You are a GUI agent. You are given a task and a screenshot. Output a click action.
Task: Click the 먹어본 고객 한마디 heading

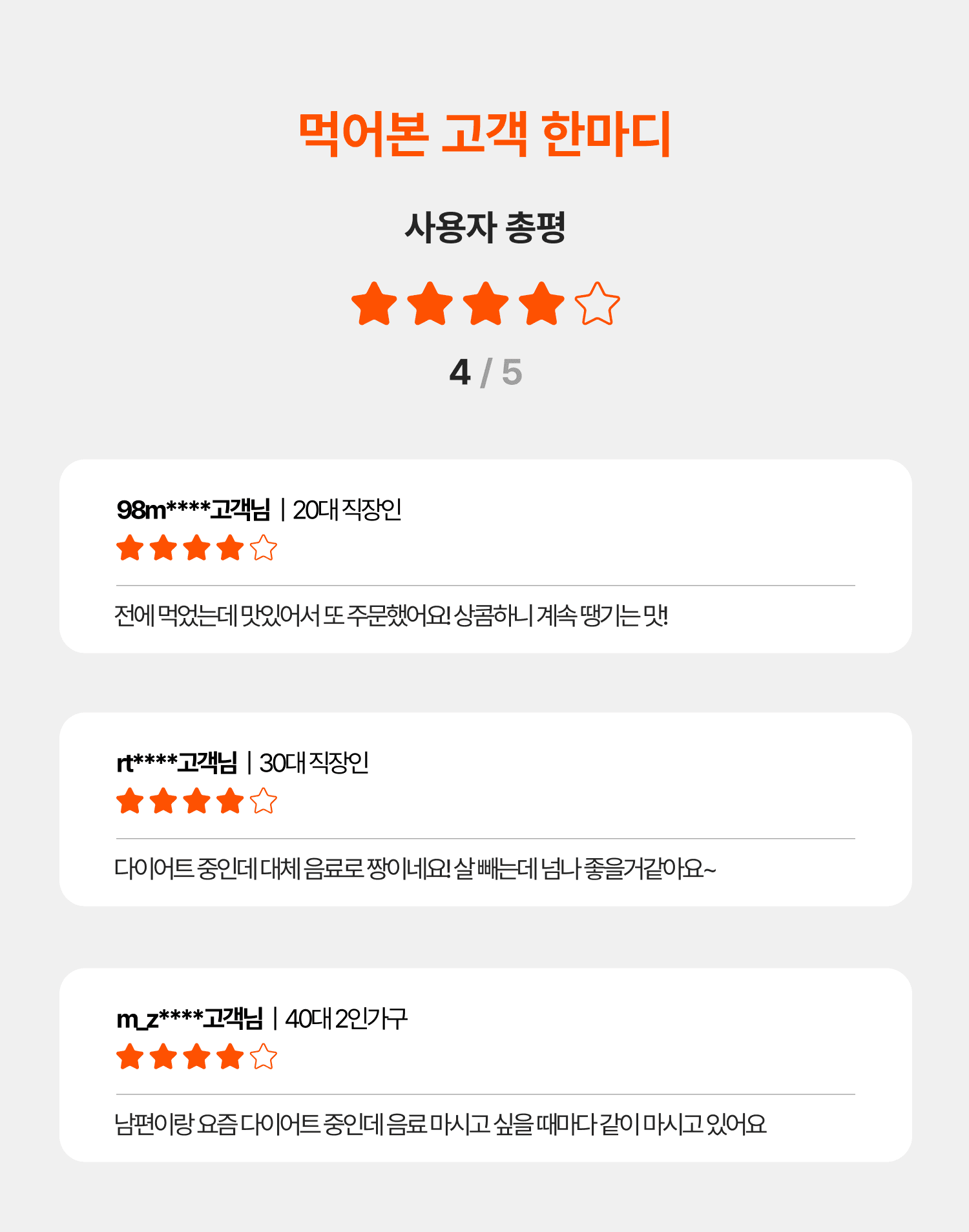[484, 134]
